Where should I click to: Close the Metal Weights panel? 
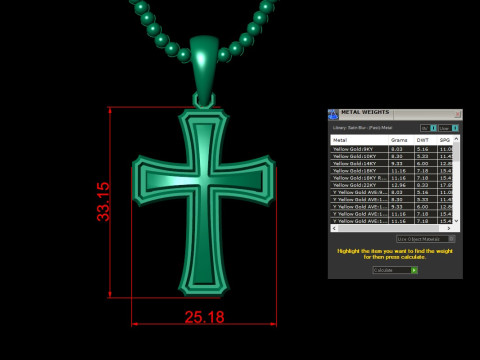pos(457,114)
